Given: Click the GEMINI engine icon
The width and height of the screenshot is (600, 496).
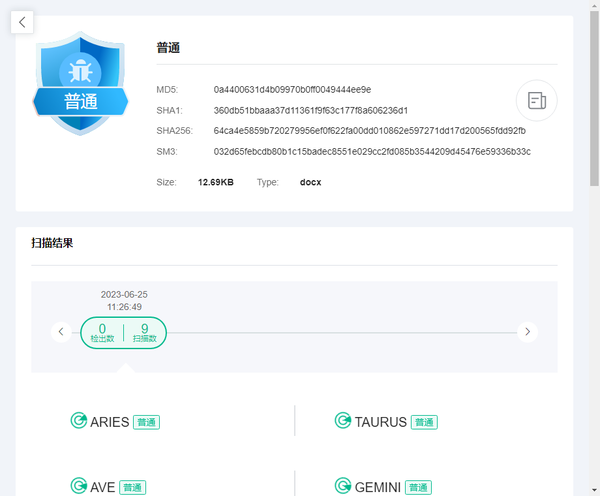Looking at the screenshot, I should coord(343,487).
